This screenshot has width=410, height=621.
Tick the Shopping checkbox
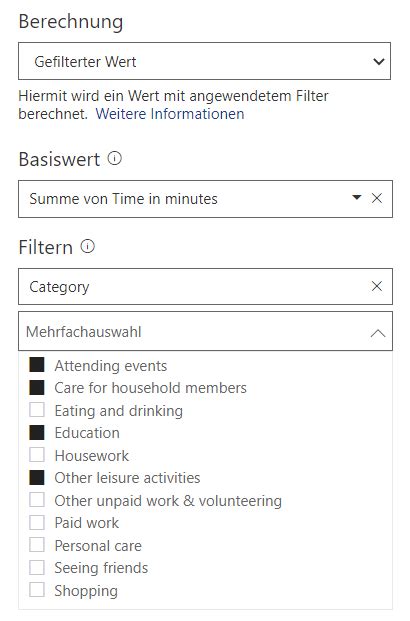[x=37, y=590]
